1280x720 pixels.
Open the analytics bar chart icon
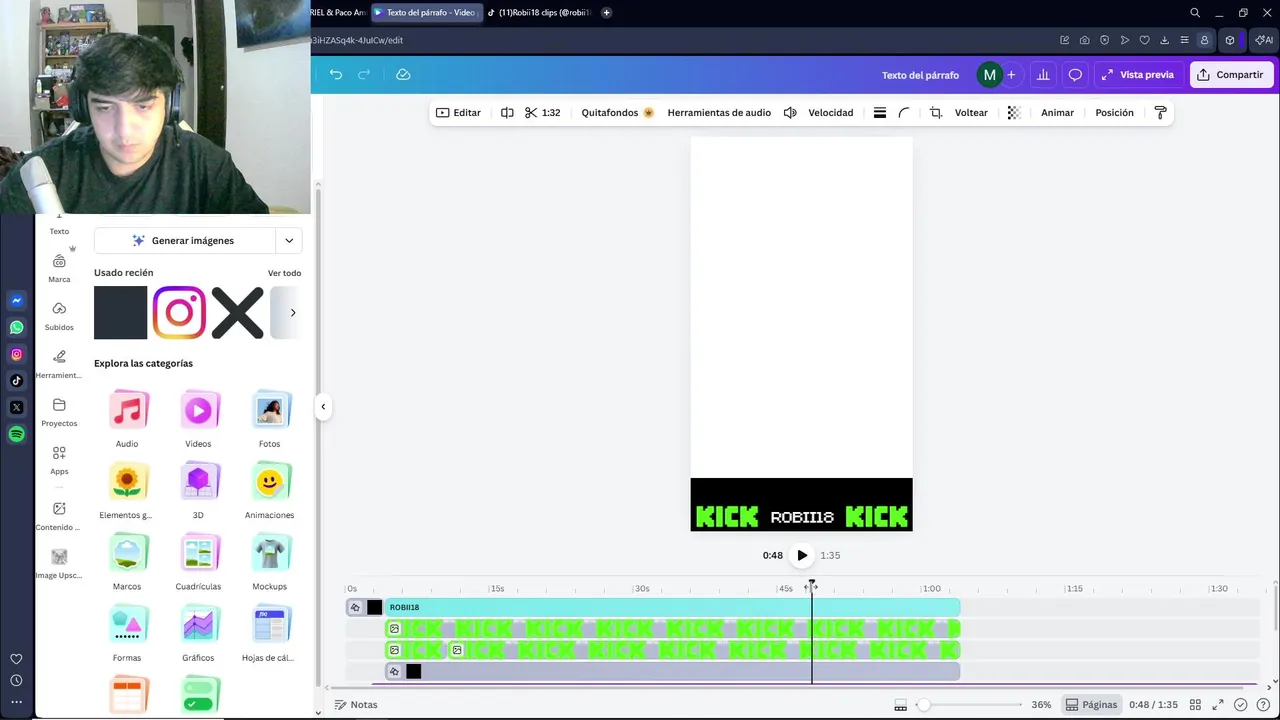1043,75
